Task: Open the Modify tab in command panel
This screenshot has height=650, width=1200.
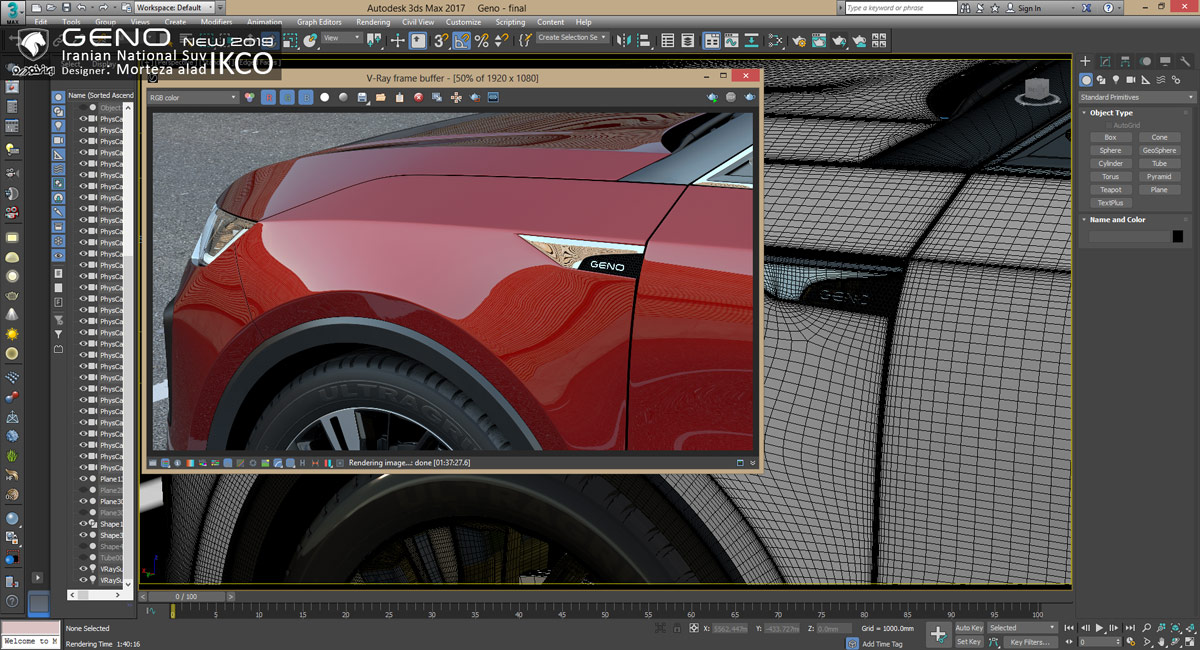Action: pos(1106,62)
